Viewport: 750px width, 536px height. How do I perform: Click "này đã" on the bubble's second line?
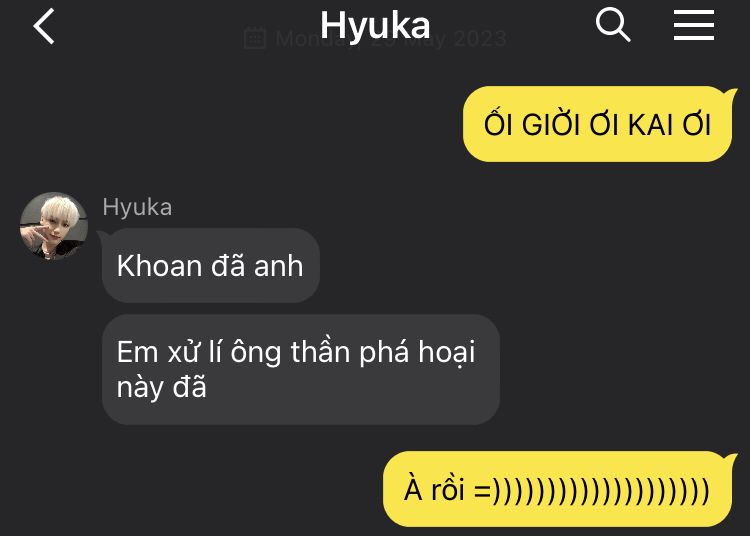(x=162, y=387)
